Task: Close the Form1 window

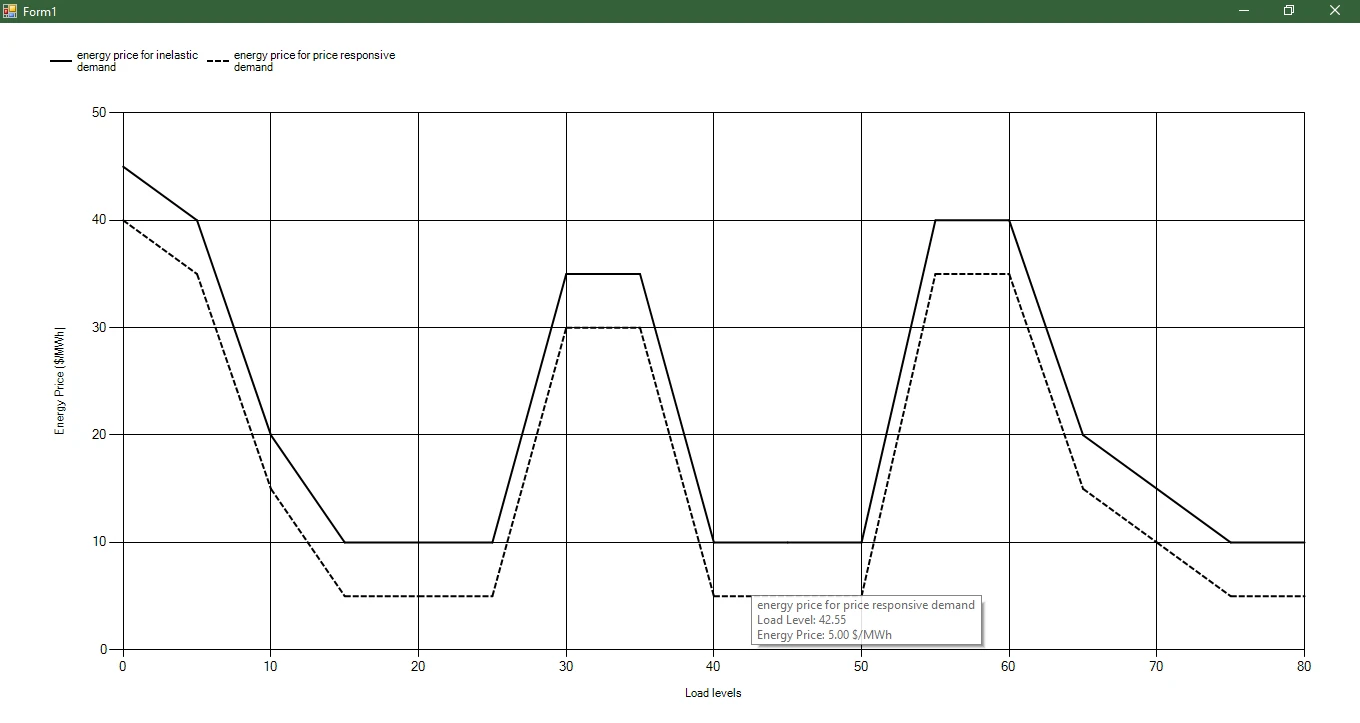Action: [1334, 11]
